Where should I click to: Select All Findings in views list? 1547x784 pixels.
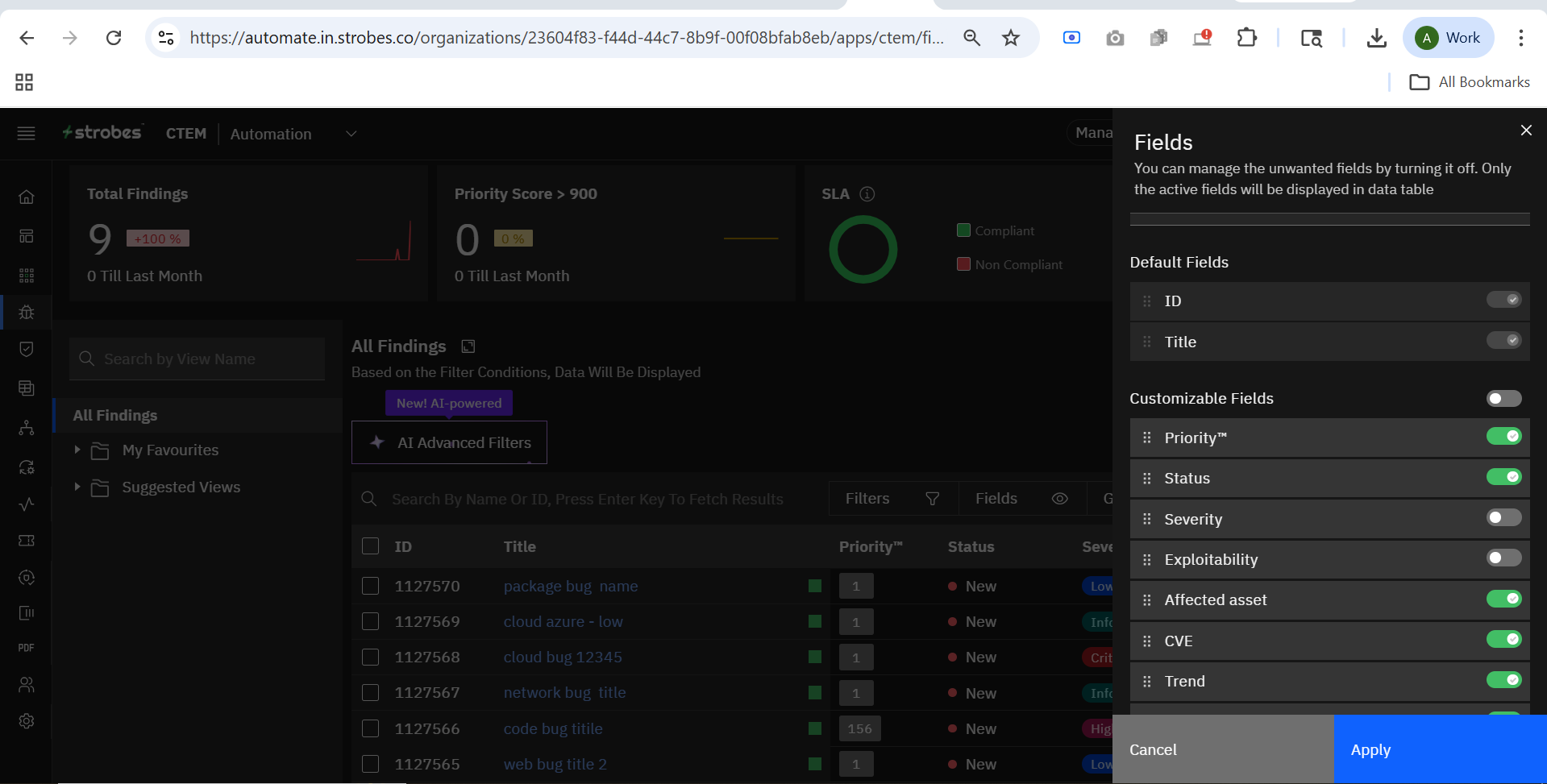[115, 416]
